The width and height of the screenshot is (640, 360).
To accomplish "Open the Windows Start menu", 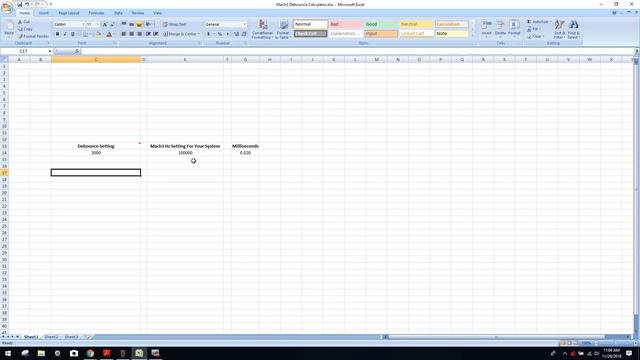I will [x=8, y=353].
